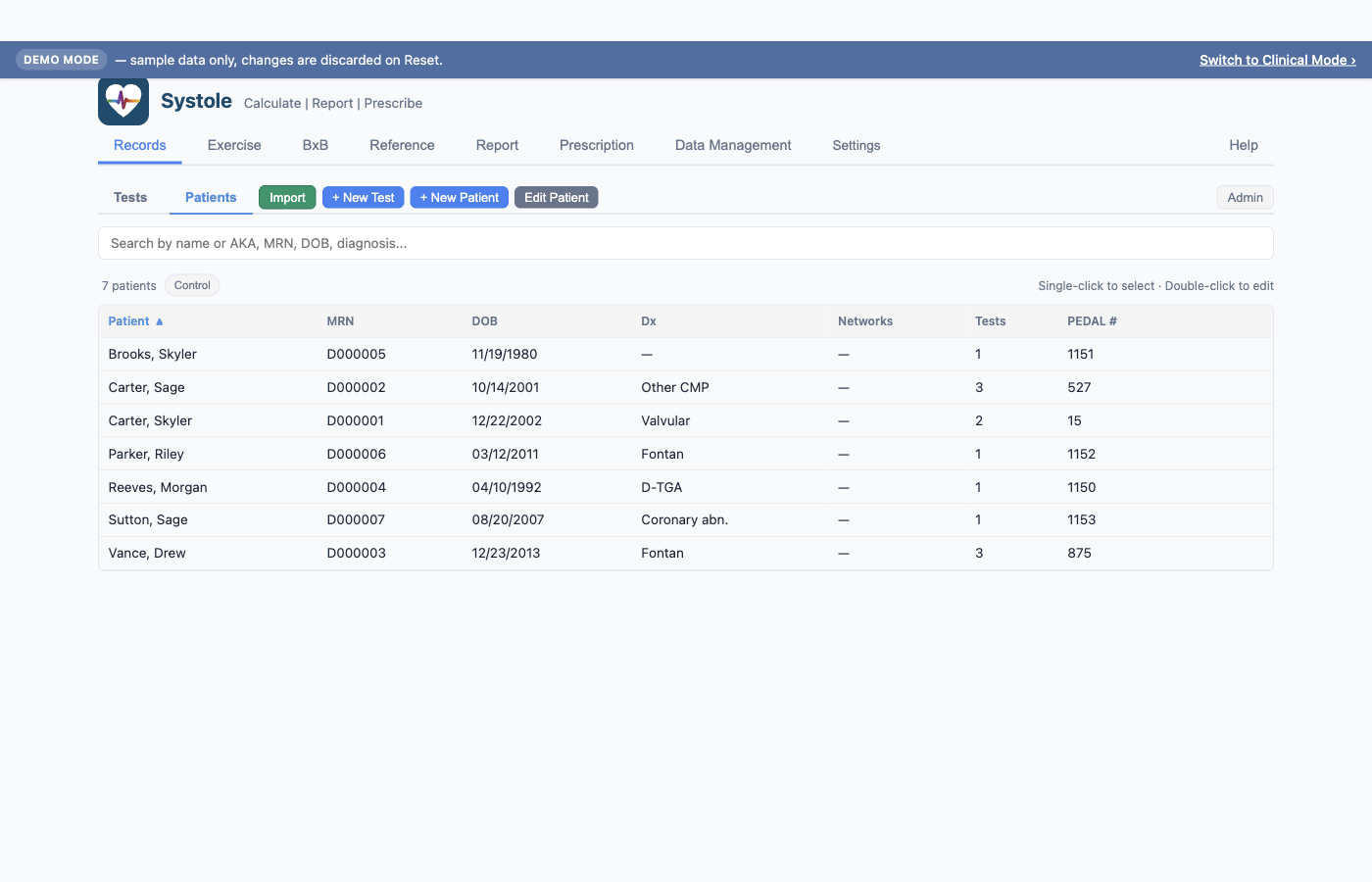This screenshot has width=1372, height=882.
Task: Open the BxB tab
Action: pos(316,145)
